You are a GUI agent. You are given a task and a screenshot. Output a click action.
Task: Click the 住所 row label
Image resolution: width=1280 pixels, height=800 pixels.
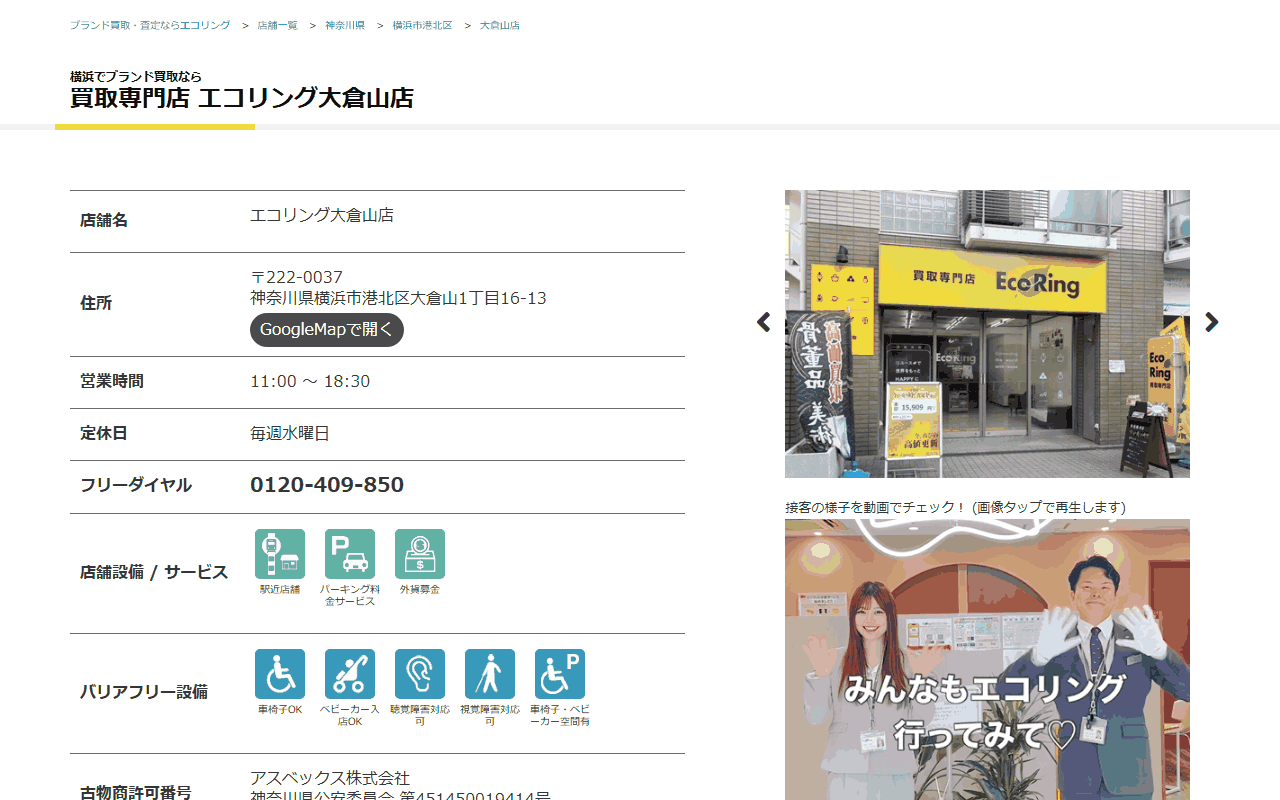click(96, 303)
